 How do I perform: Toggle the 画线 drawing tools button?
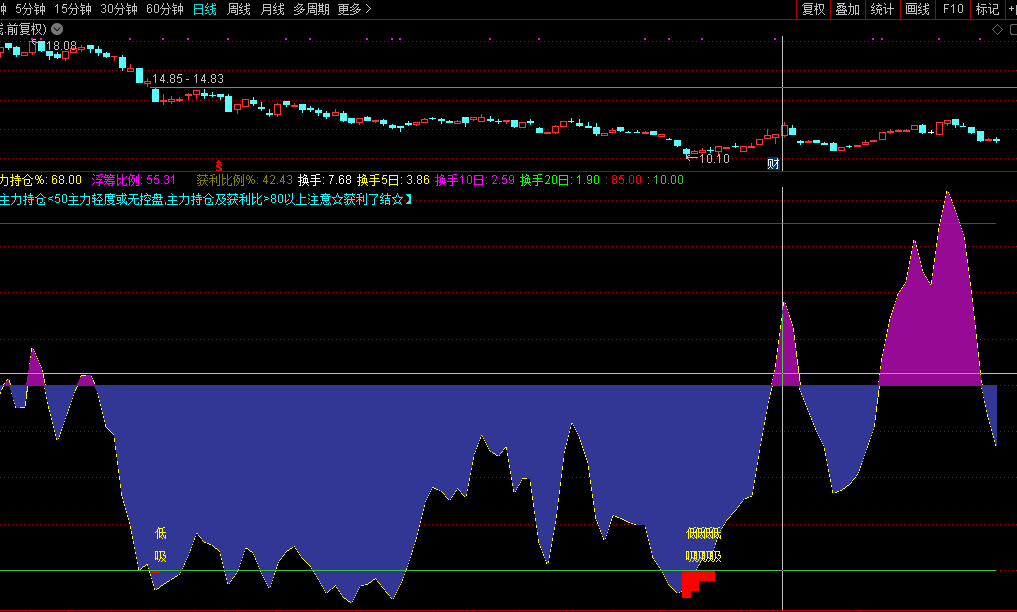click(x=917, y=9)
